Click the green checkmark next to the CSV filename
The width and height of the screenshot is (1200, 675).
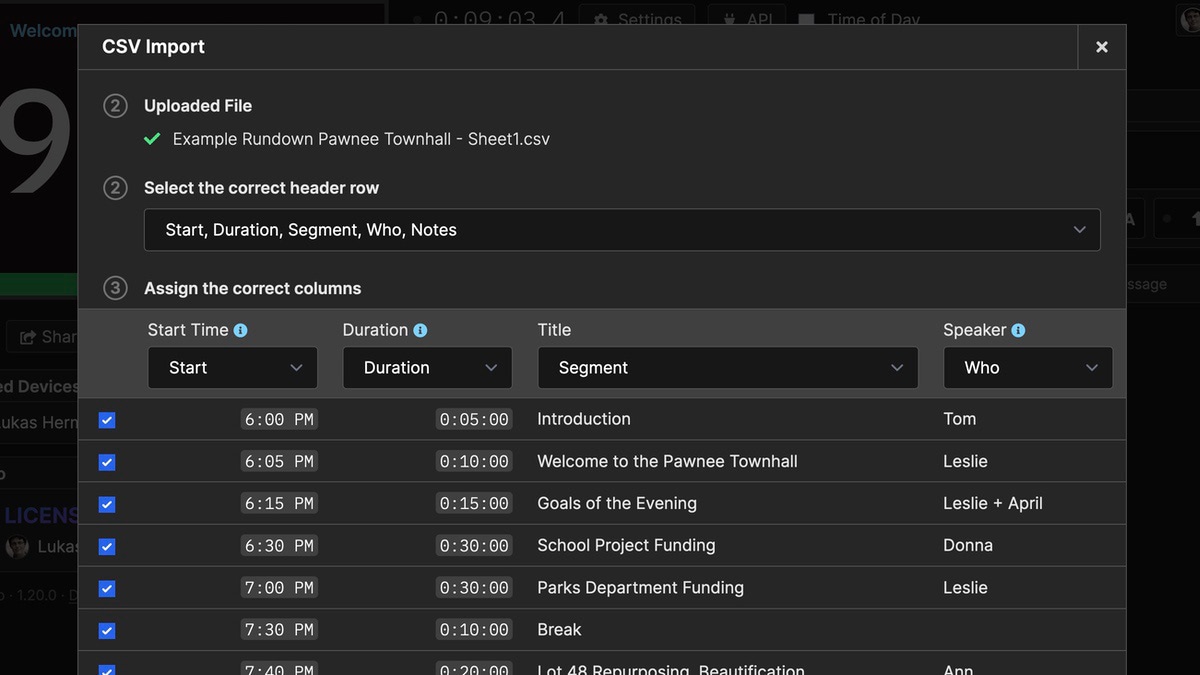point(152,139)
